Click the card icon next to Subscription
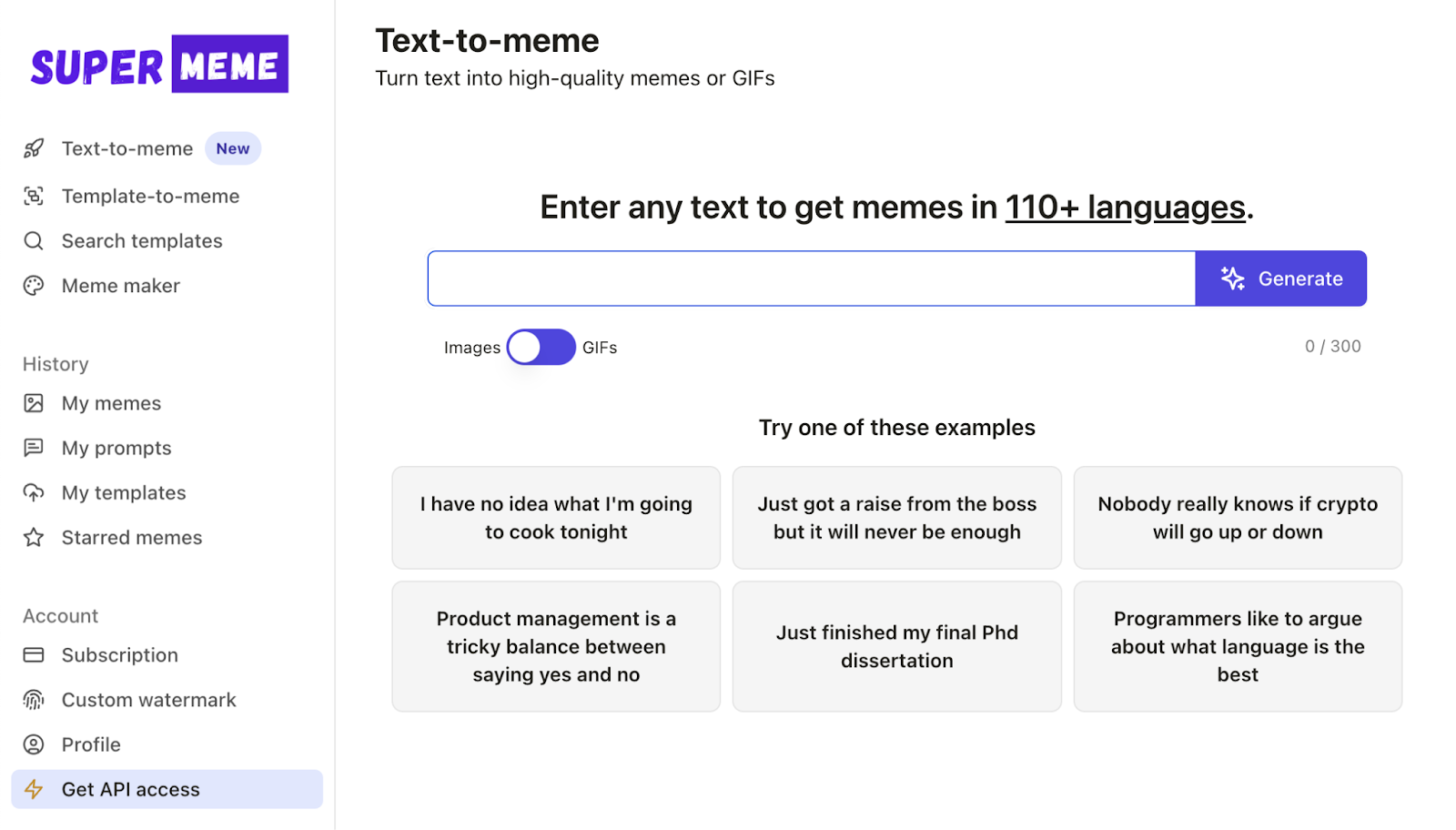Screen dimensions: 1456x830 (x=34, y=654)
